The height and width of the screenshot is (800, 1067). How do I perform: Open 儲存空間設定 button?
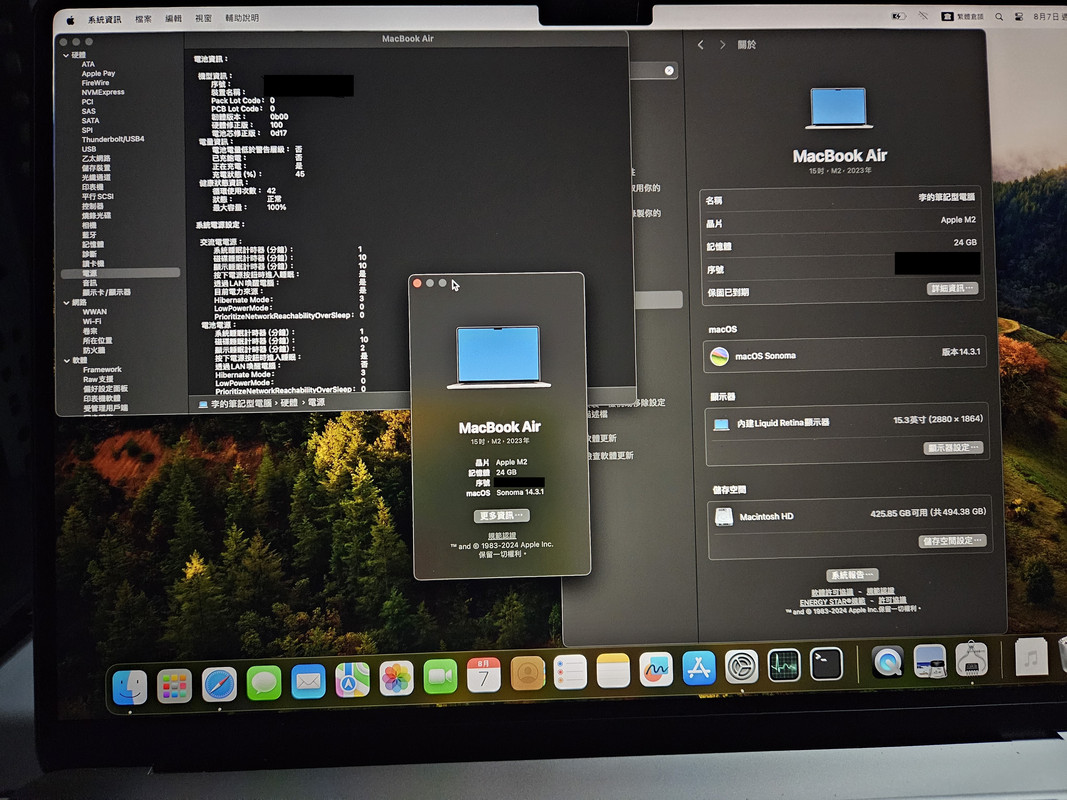(x=953, y=541)
